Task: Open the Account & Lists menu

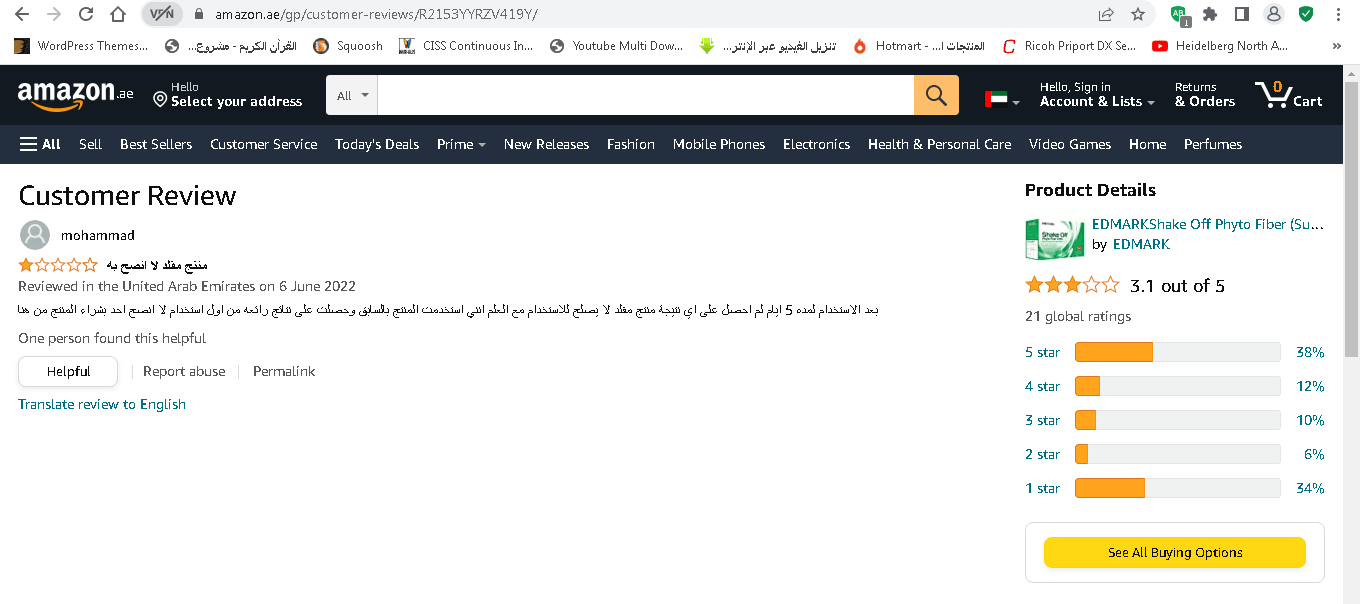Action: click(x=1097, y=95)
